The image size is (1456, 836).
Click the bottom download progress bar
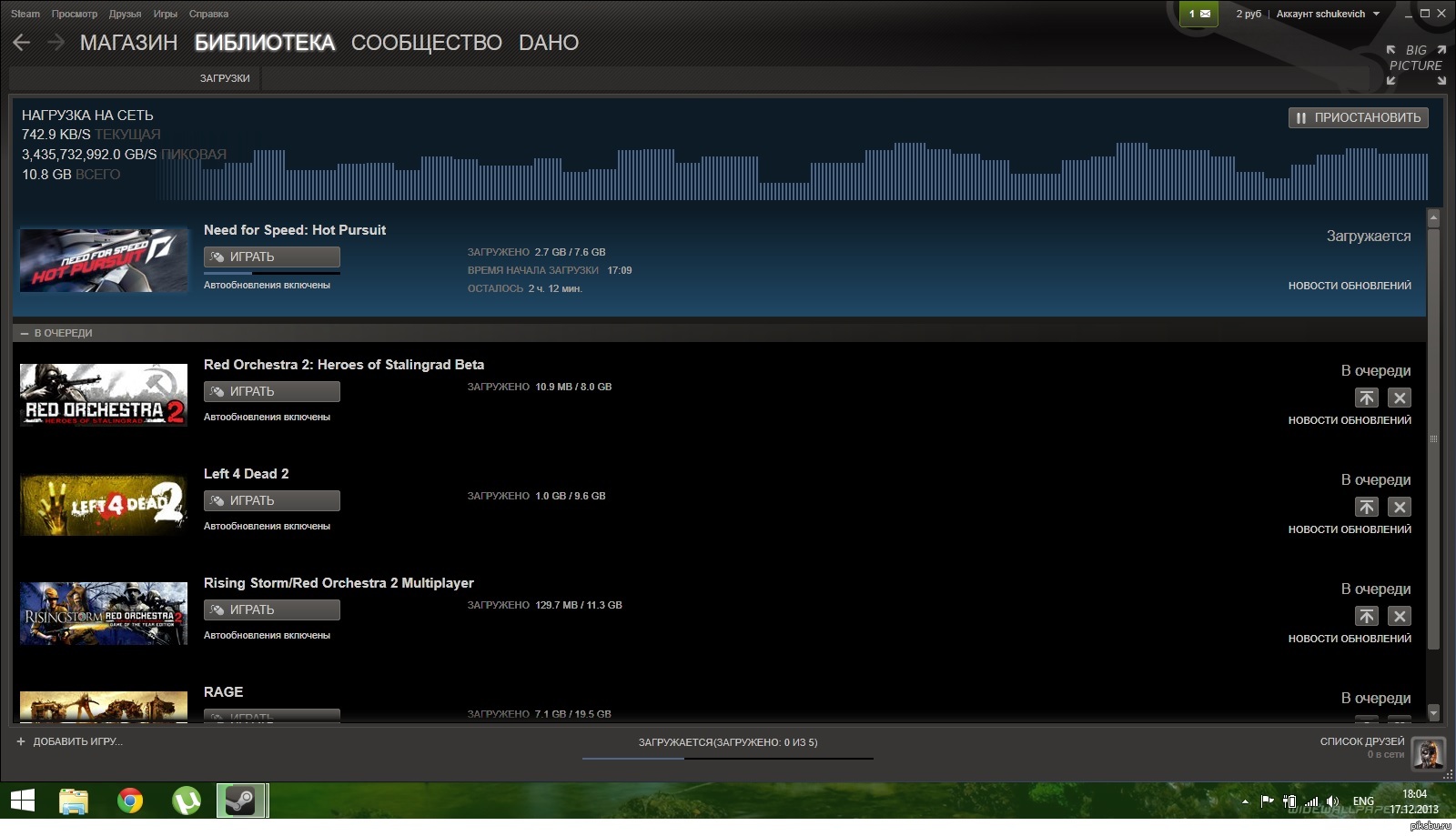pyautogui.click(x=727, y=757)
